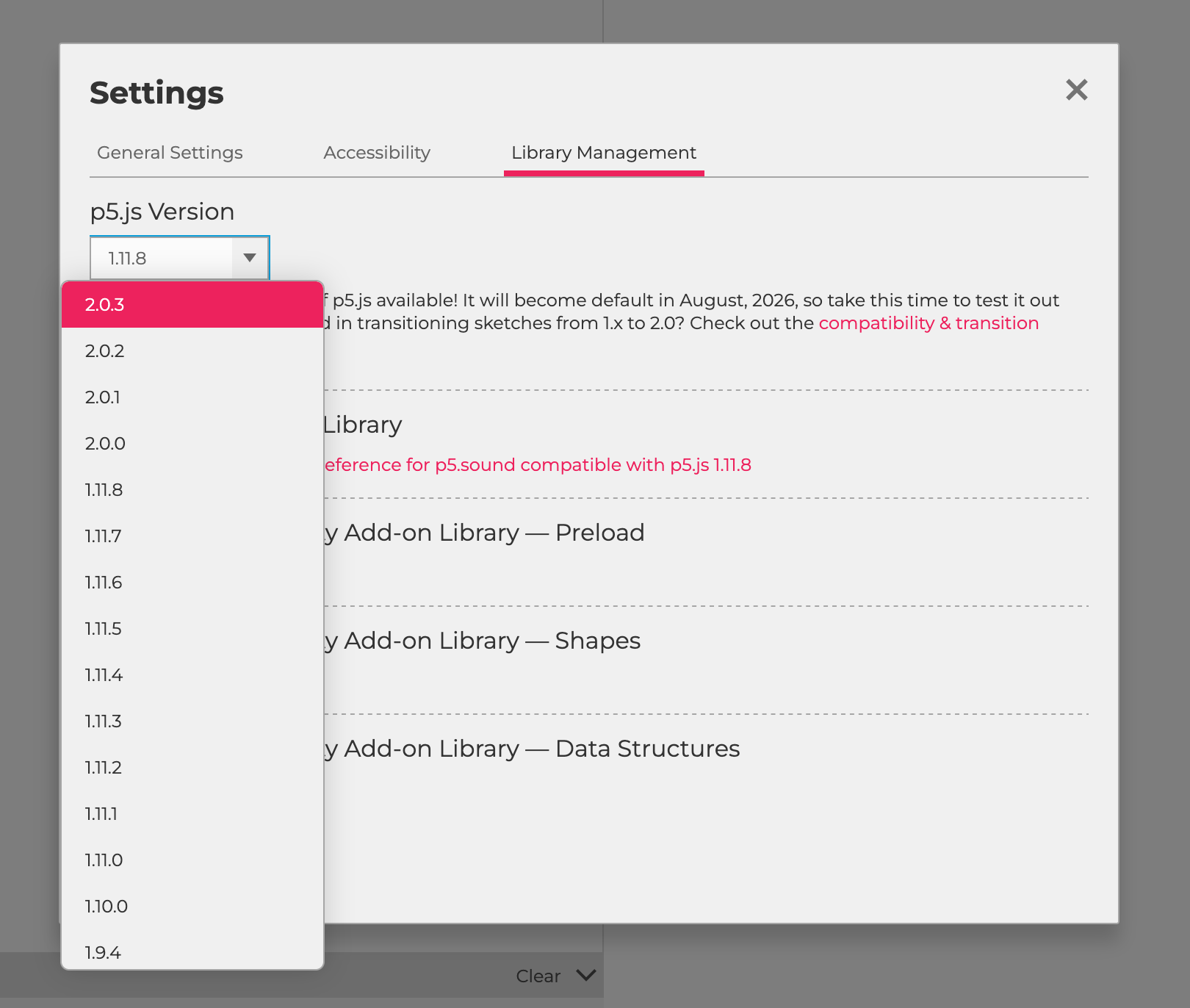Open the compatibility & transition link
Image resolution: width=1190 pixels, height=1008 pixels.
pos(928,323)
